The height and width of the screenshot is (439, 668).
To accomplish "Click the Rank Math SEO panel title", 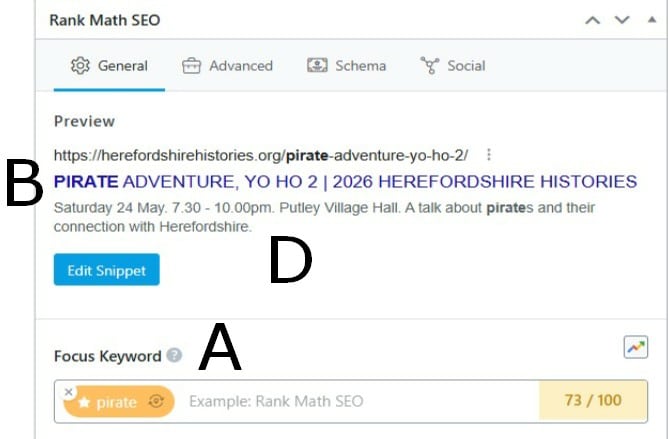I will 104,20.
